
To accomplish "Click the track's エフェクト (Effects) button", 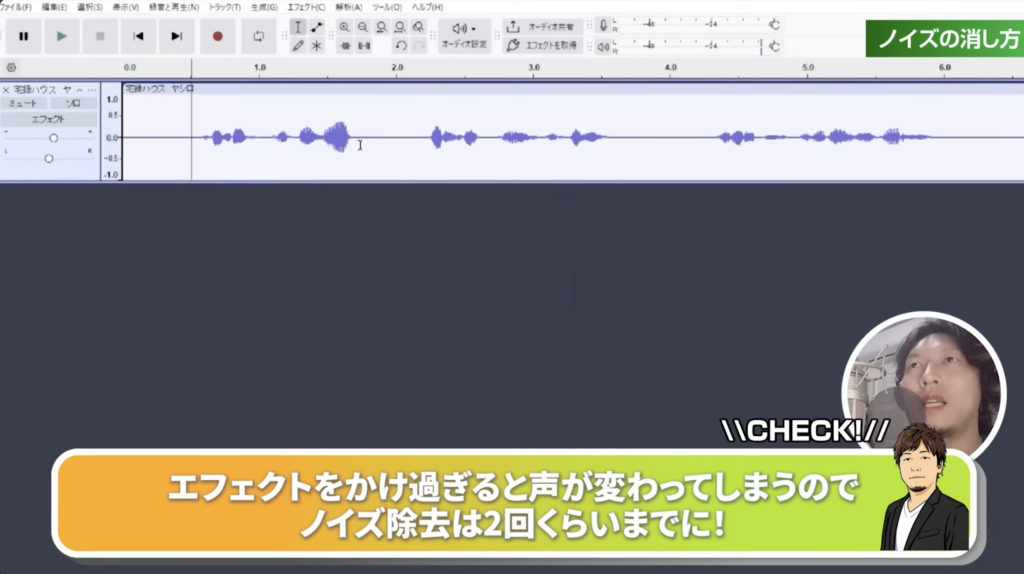I will 48,119.
